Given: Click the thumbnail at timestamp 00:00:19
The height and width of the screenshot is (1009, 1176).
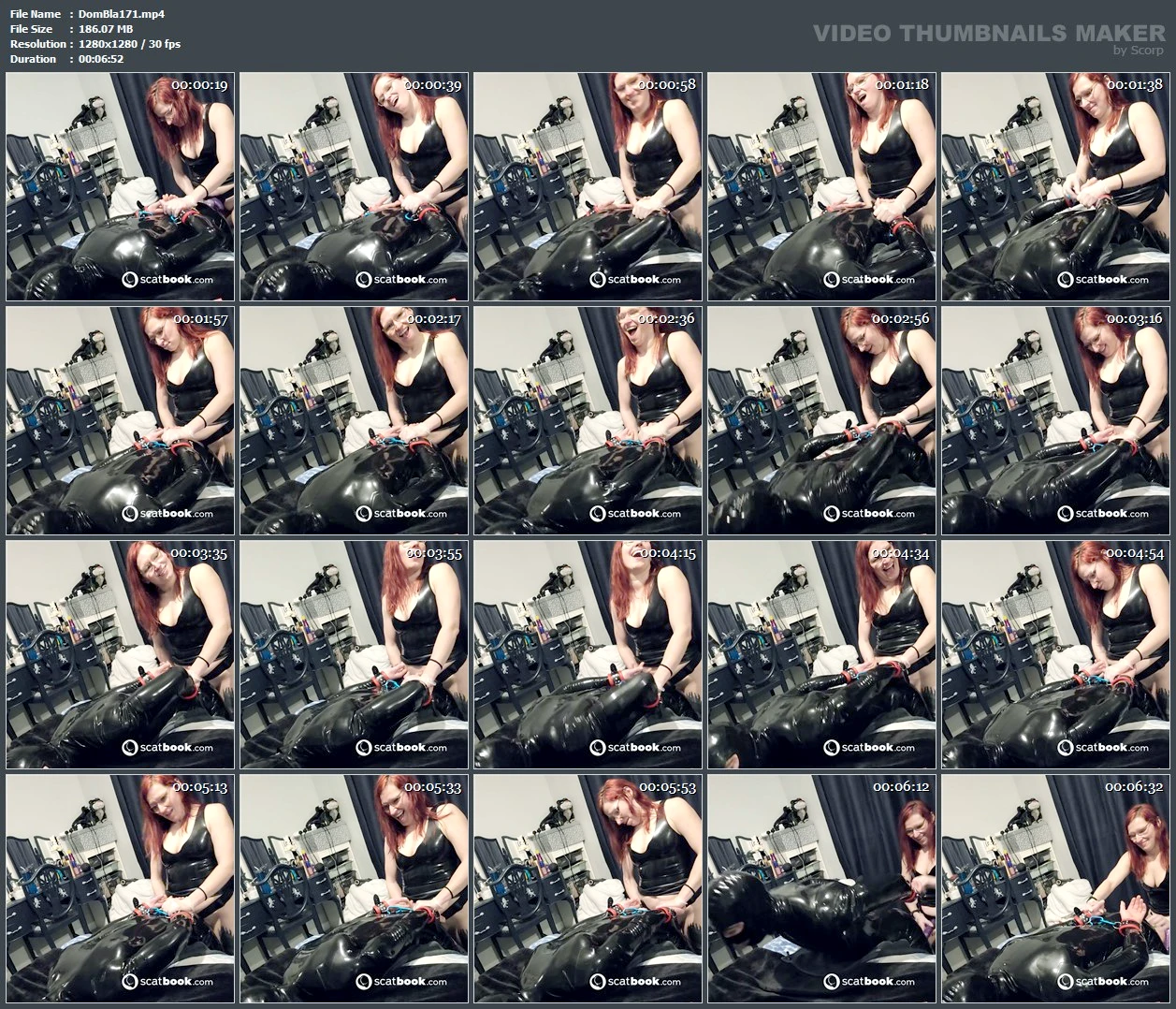Looking at the screenshot, I should (x=121, y=187).
